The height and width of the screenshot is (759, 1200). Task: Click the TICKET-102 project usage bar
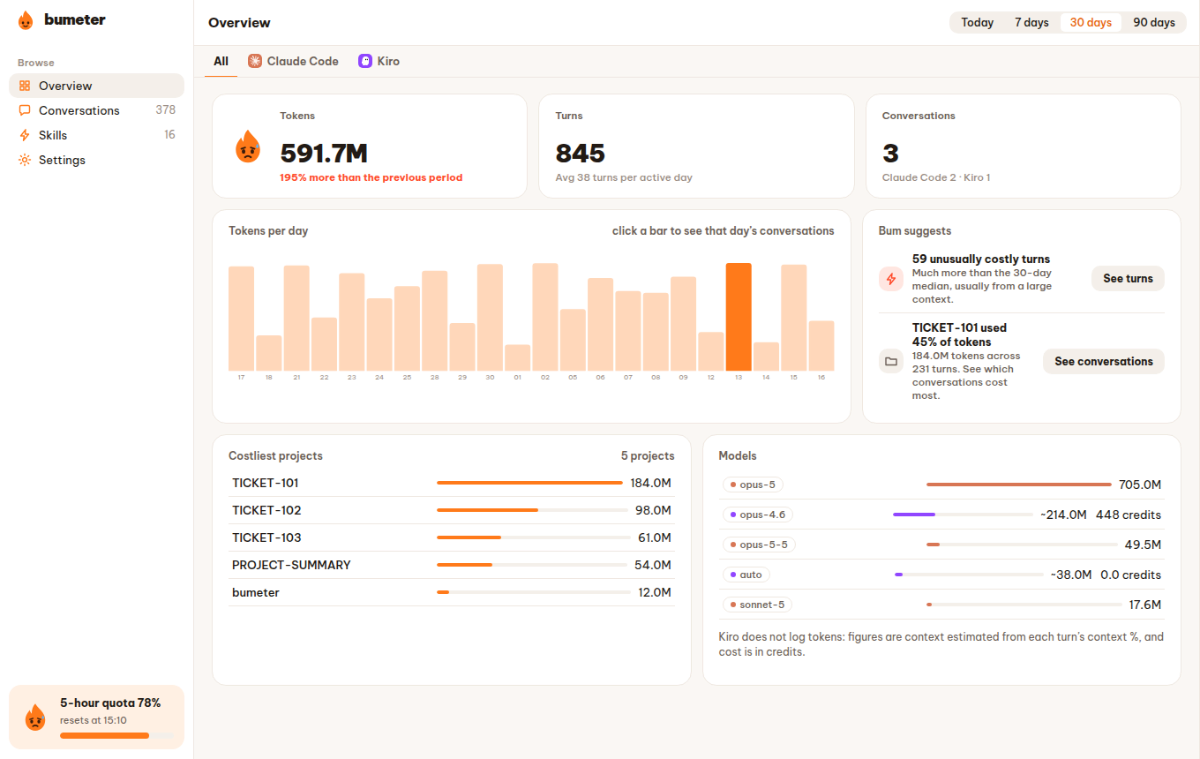(530, 510)
